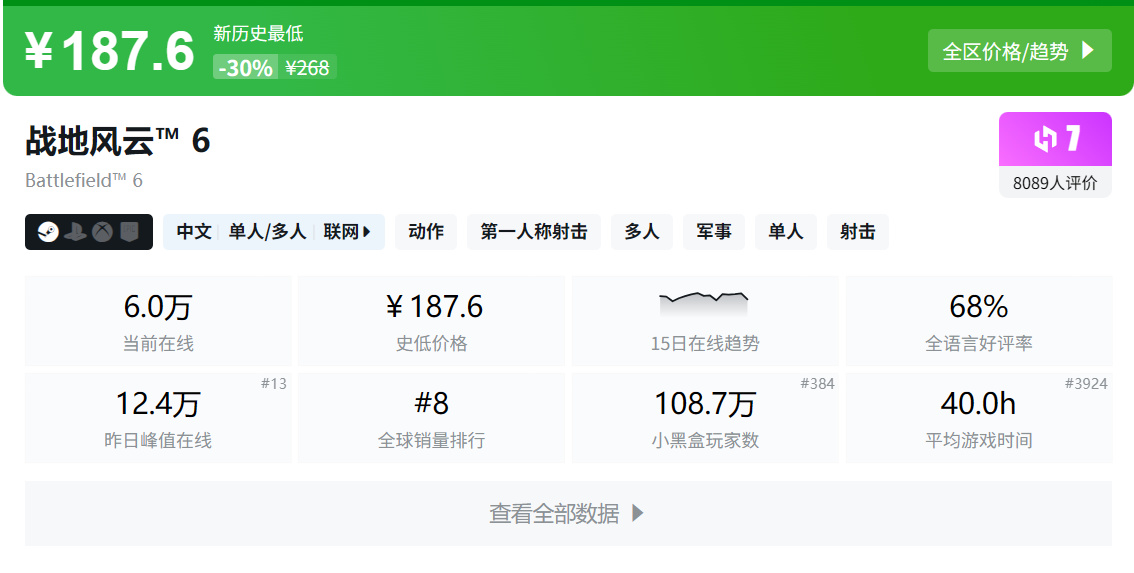The height and width of the screenshot is (573, 1134).
Task: Select the Epic Games platform icon
Action: click(x=129, y=232)
